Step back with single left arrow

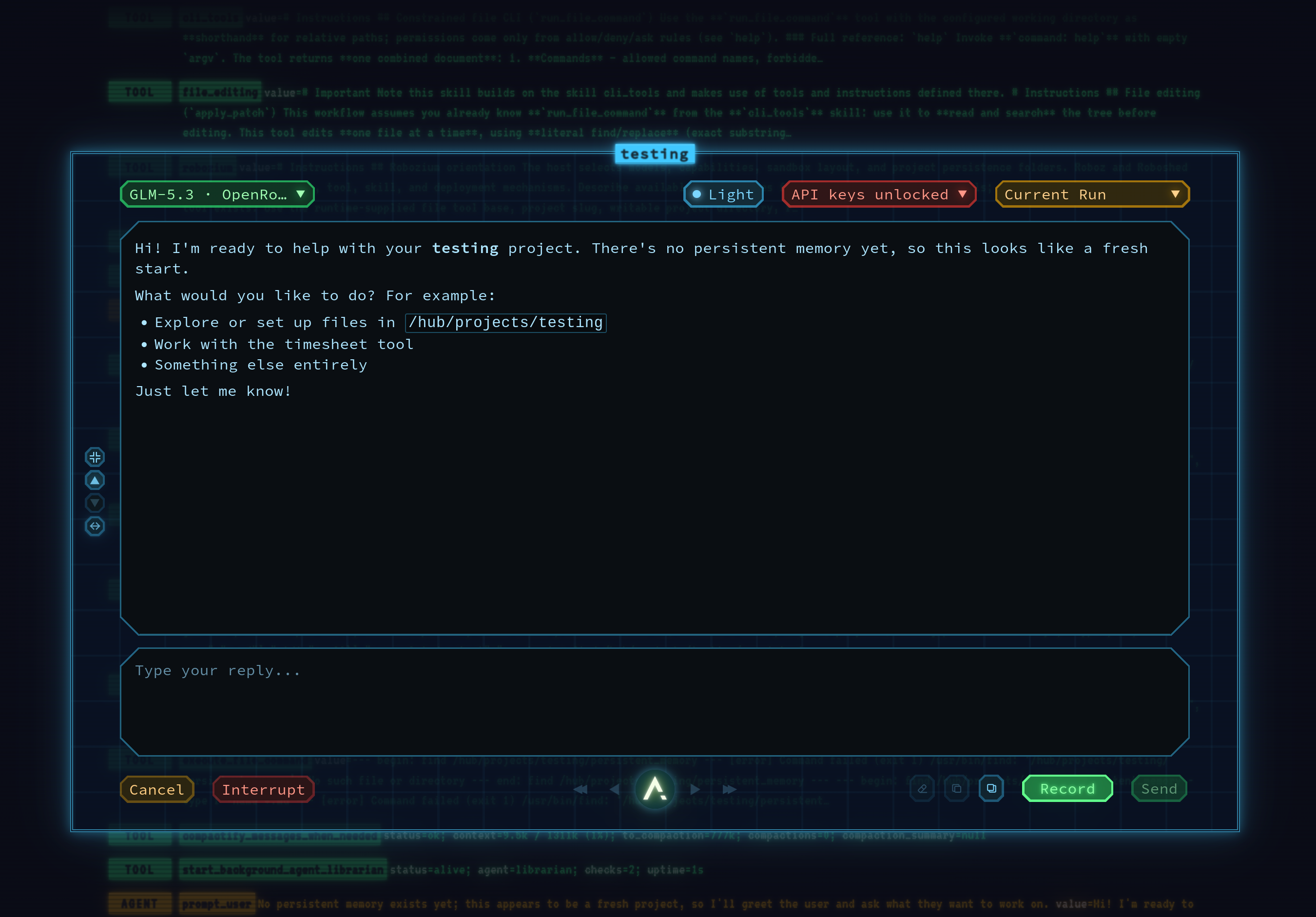tap(615, 789)
